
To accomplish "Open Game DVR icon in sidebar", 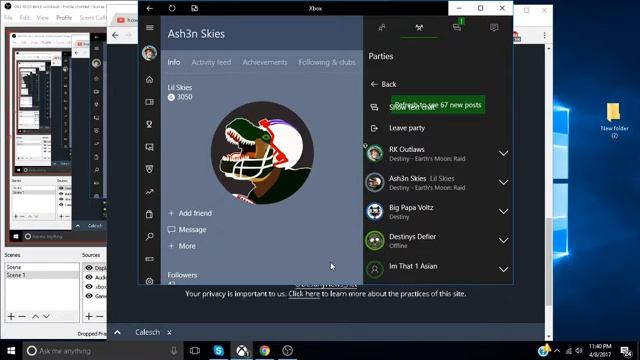I will [149, 147].
